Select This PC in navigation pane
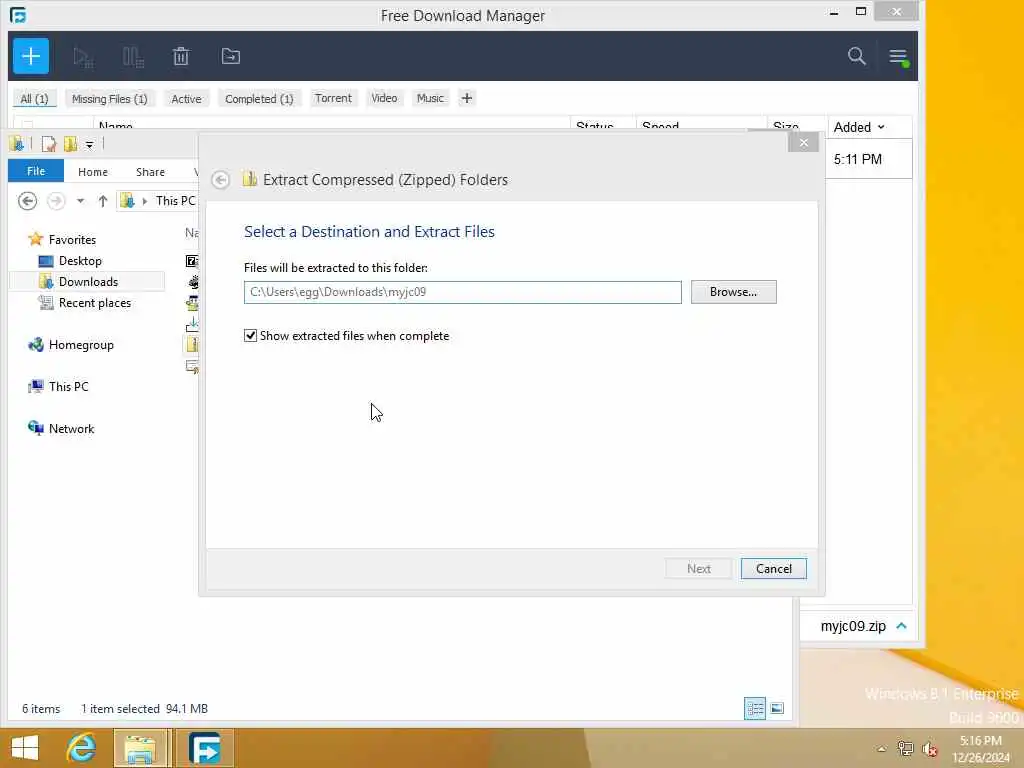This screenshot has width=1024, height=768. pos(68,387)
